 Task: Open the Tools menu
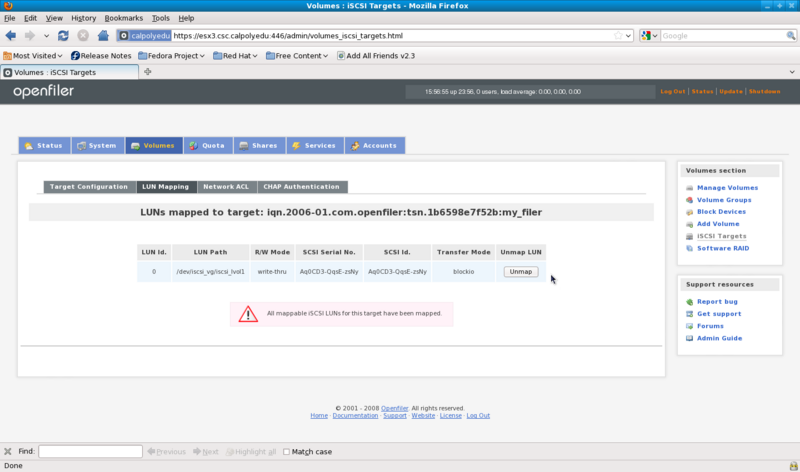point(161,18)
